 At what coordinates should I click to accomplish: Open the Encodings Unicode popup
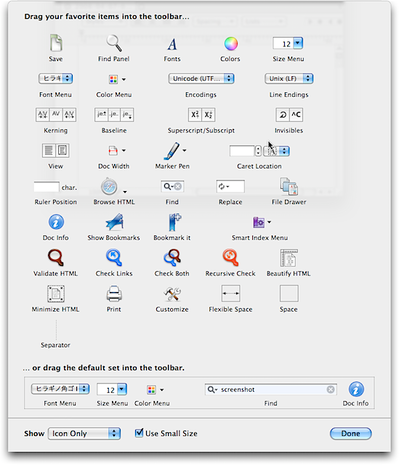click(201, 79)
